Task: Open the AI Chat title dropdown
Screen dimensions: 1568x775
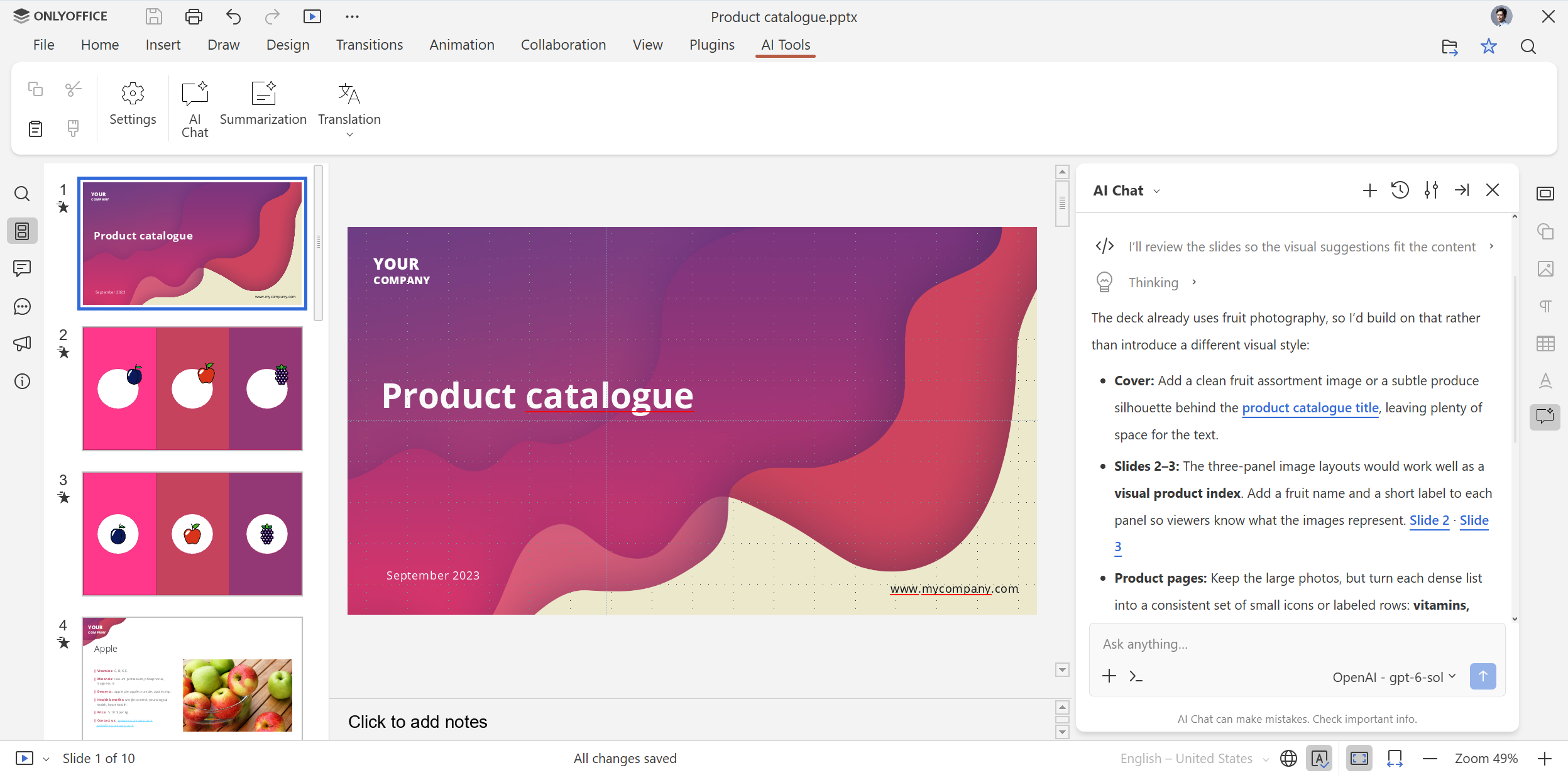Action: tap(1157, 191)
